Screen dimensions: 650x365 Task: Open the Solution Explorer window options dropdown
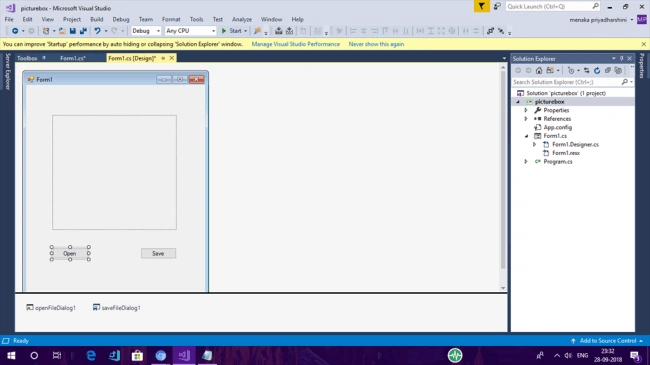point(614,58)
